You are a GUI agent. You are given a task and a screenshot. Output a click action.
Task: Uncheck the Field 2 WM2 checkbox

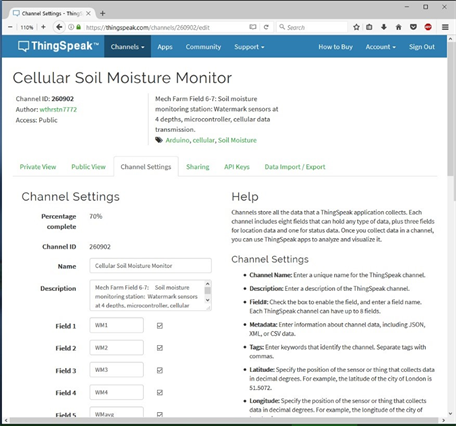point(160,348)
